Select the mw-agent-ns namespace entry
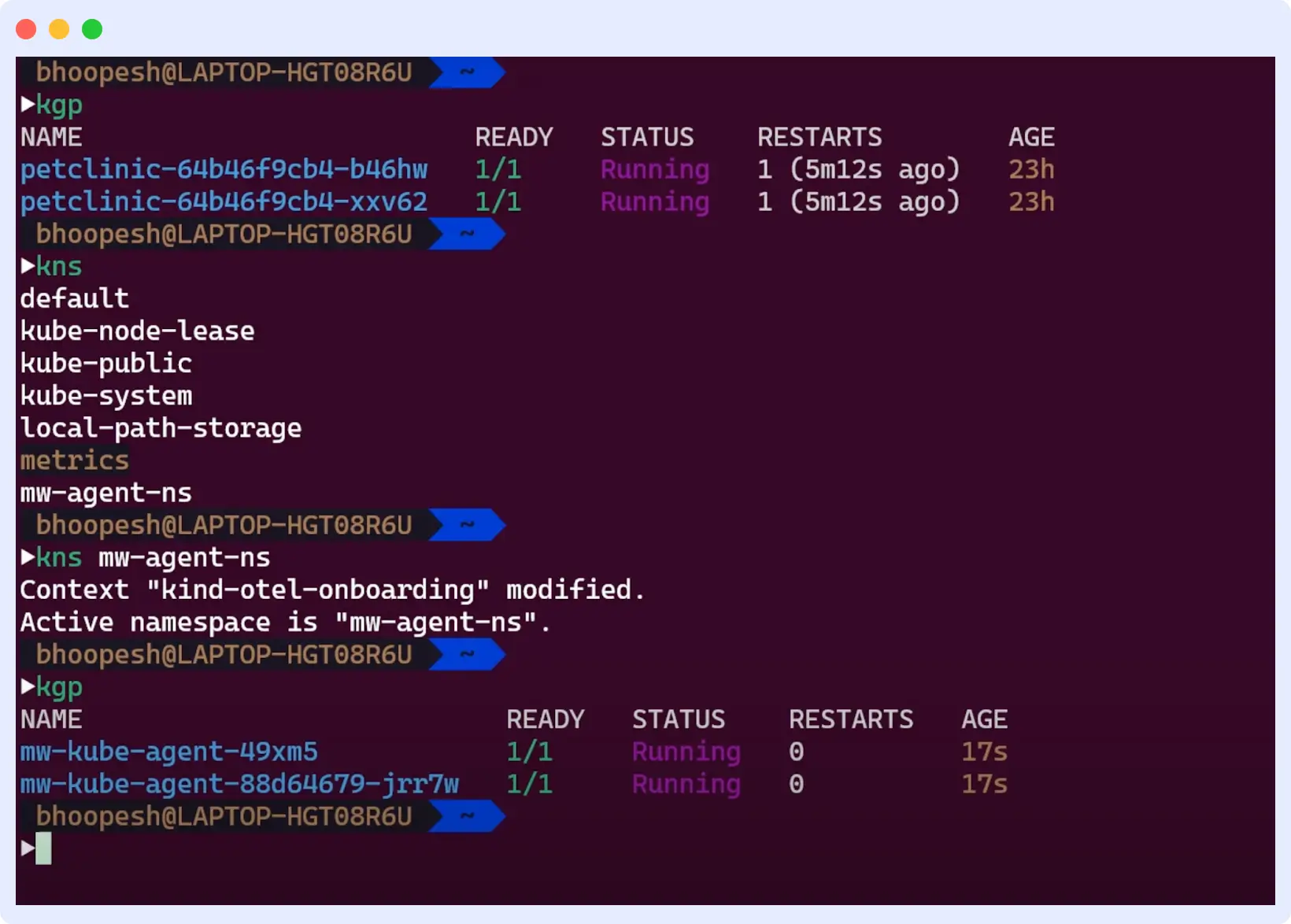Viewport: 1291px width, 924px height. click(105, 492)
